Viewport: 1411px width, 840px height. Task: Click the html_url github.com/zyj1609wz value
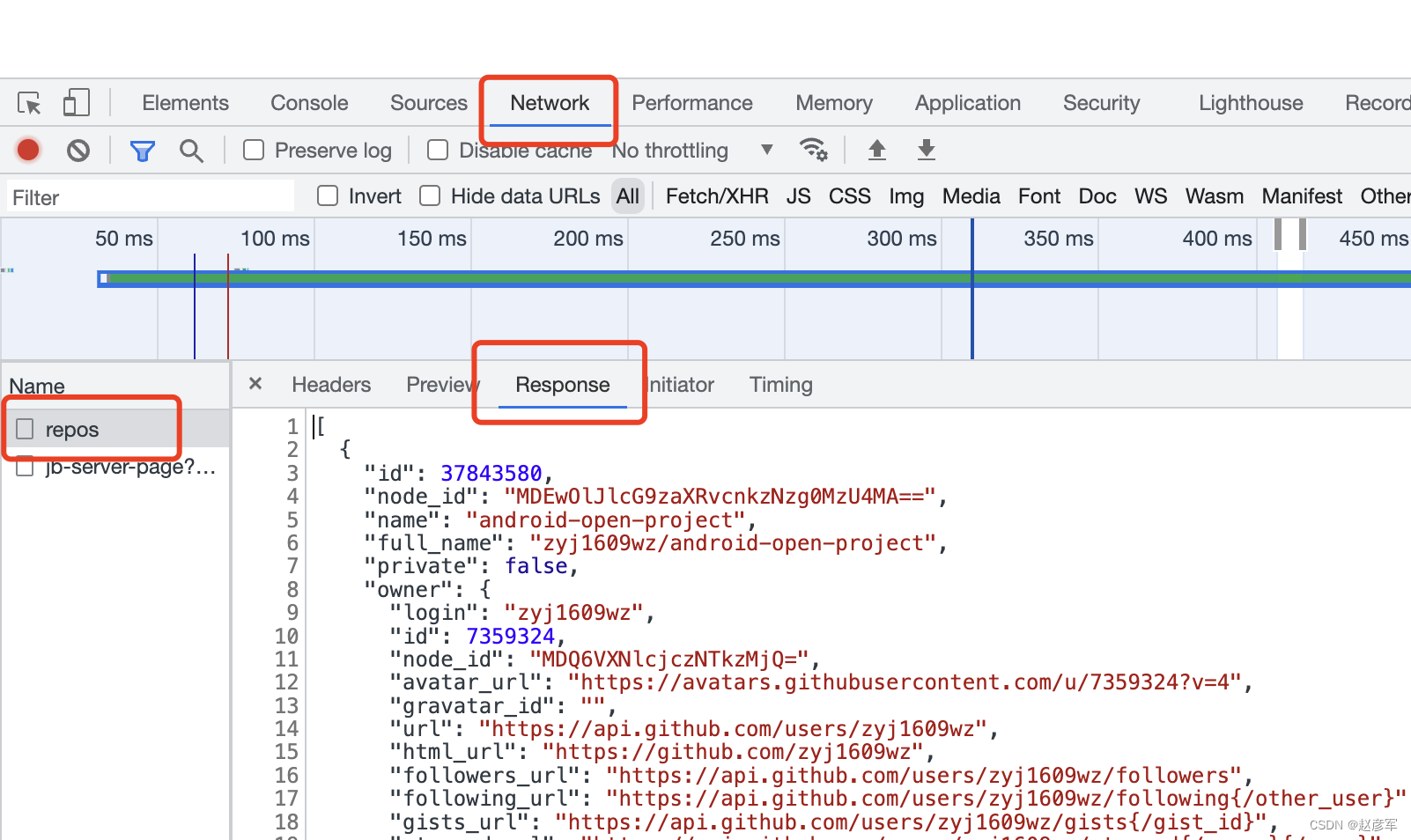tap(733, 752)
